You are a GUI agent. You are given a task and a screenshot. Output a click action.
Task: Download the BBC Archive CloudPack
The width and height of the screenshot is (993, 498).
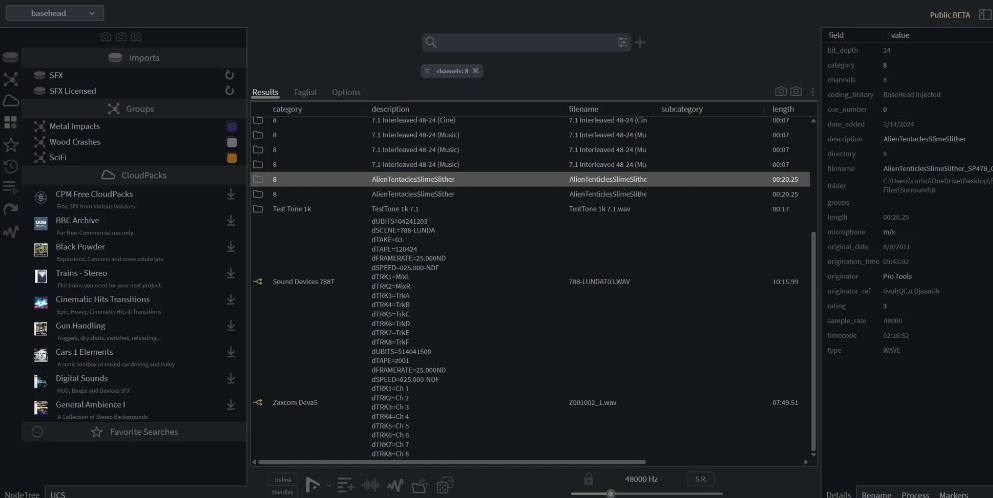pyautogui.click(x=231, y=221)
